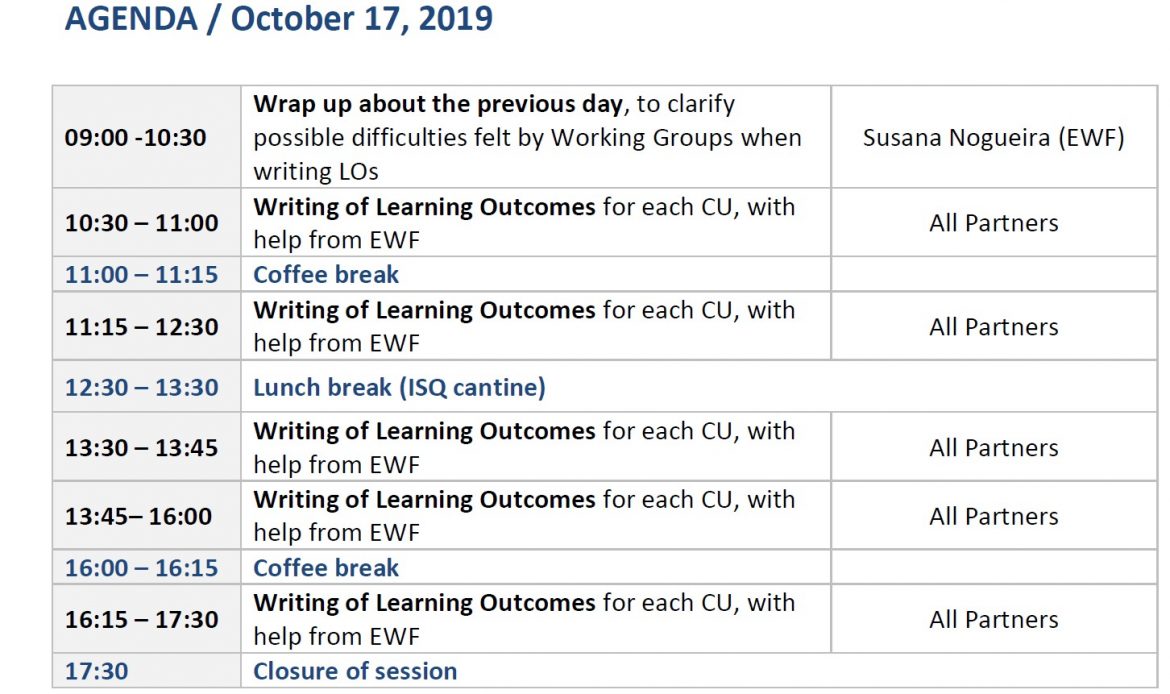
Task: Select the 13:45– 16:00 time cell
Action: click(x=138, y=516)
